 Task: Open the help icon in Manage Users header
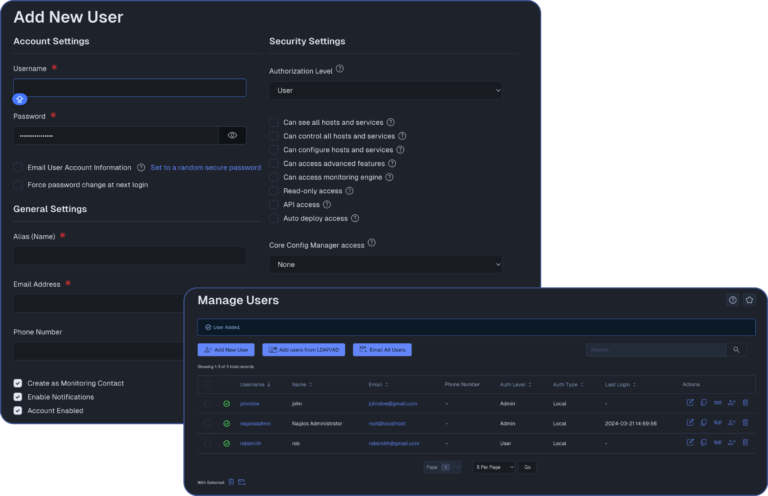pyautogui.click(x=733, y=300)
